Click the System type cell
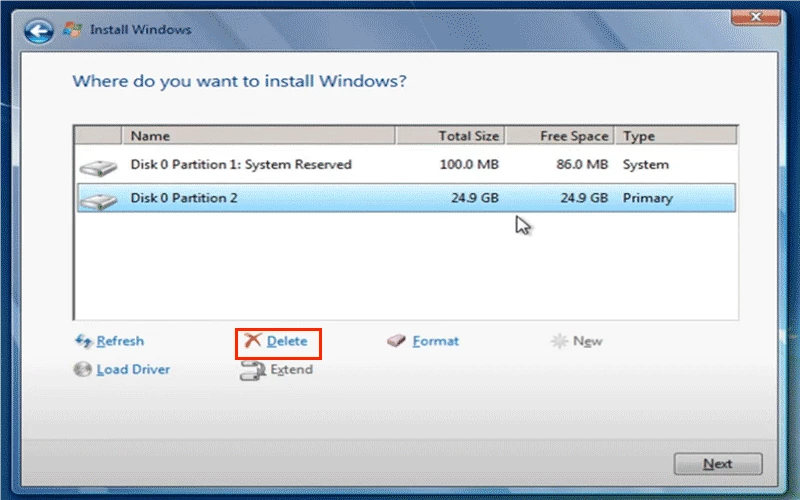Image resolution: width=800 pixels, height=500 pixels. point(645,165)
